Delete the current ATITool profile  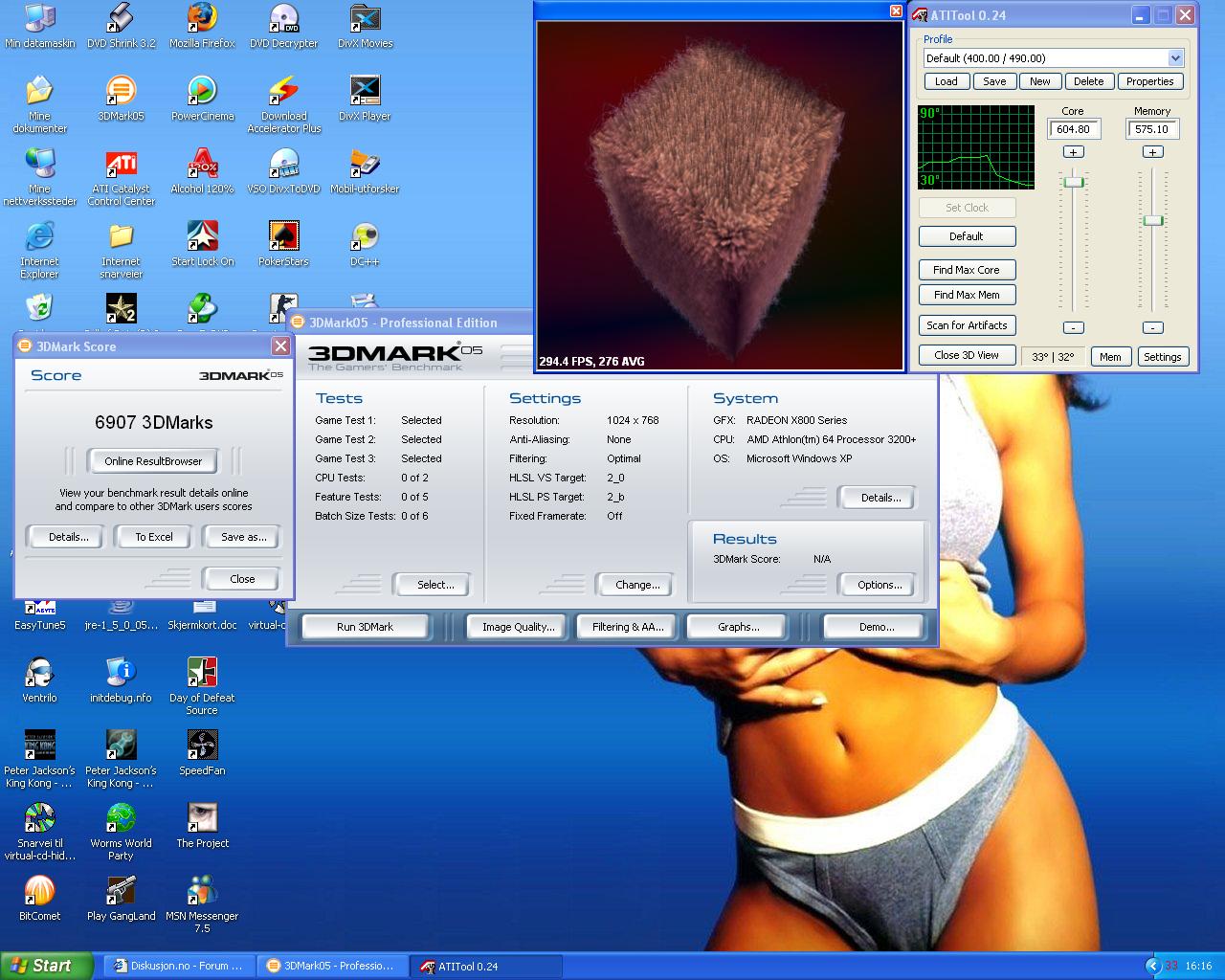[x=1088, y=81]
